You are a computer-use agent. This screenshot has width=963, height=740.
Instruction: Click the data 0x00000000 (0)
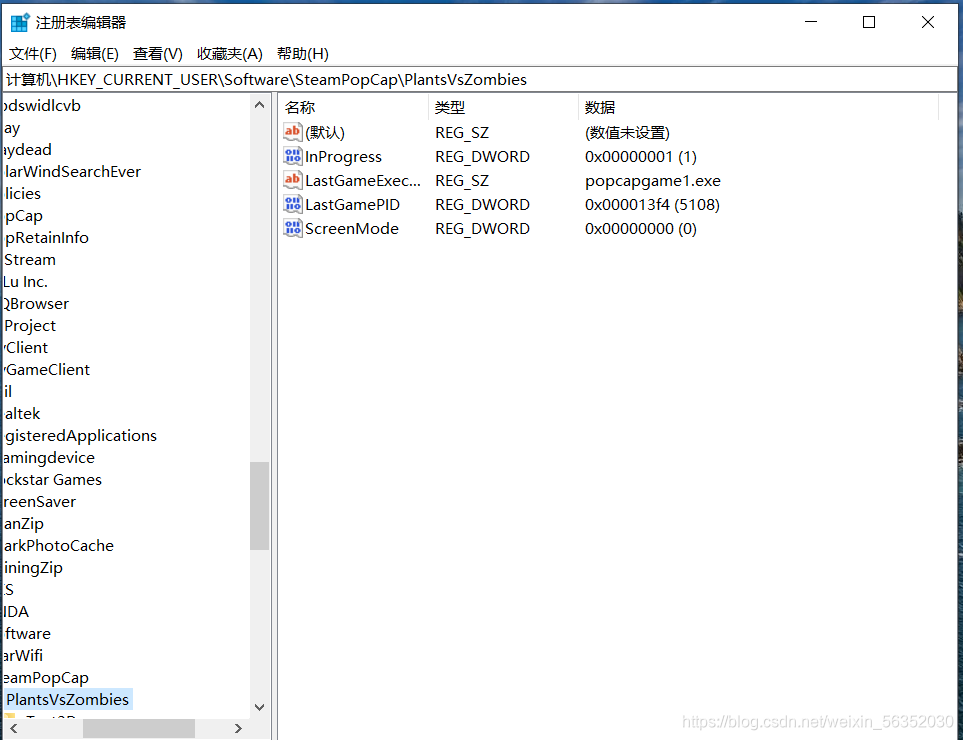click(641, 228)
